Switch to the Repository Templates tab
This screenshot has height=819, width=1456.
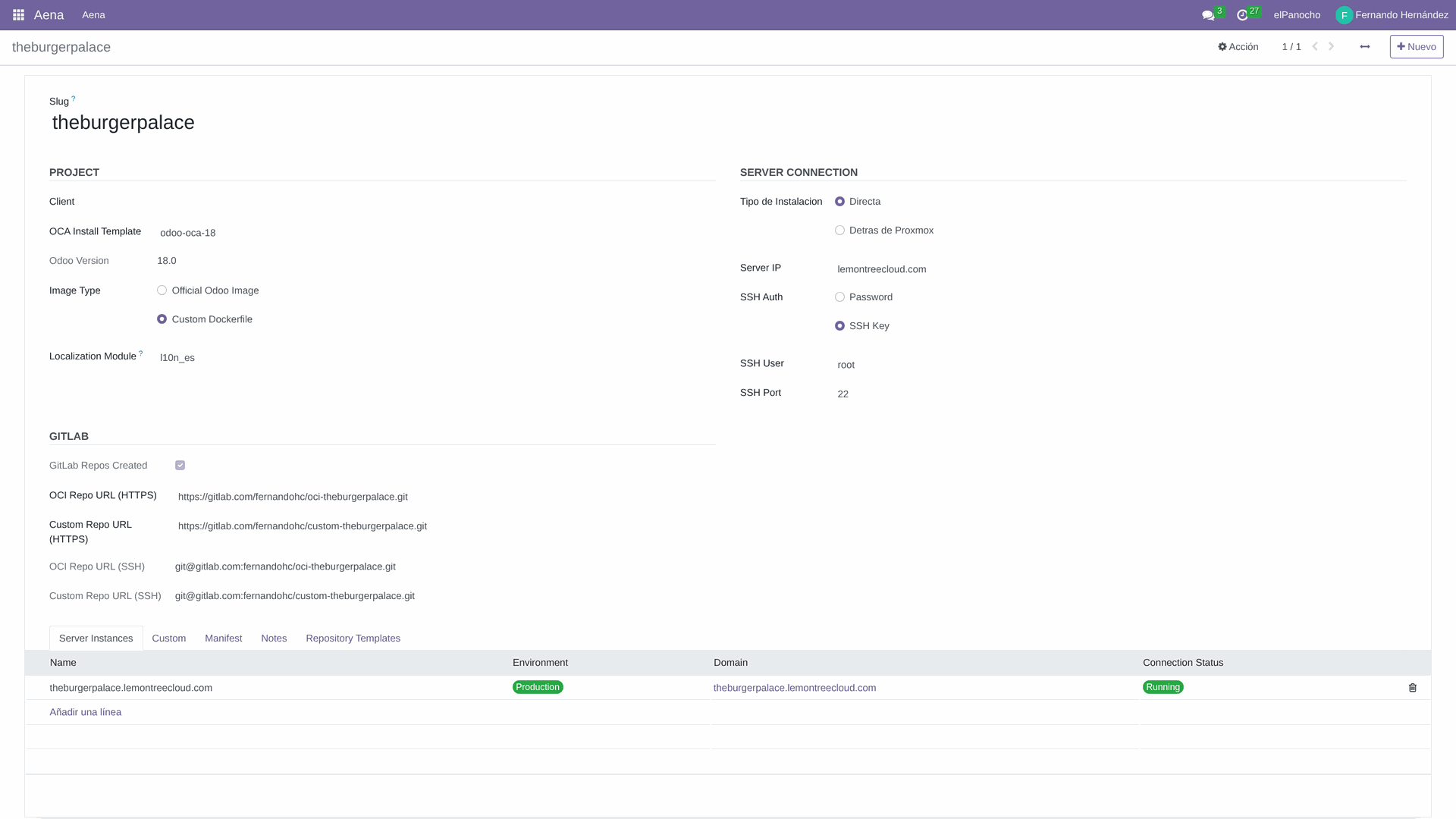tap(353, 639)
